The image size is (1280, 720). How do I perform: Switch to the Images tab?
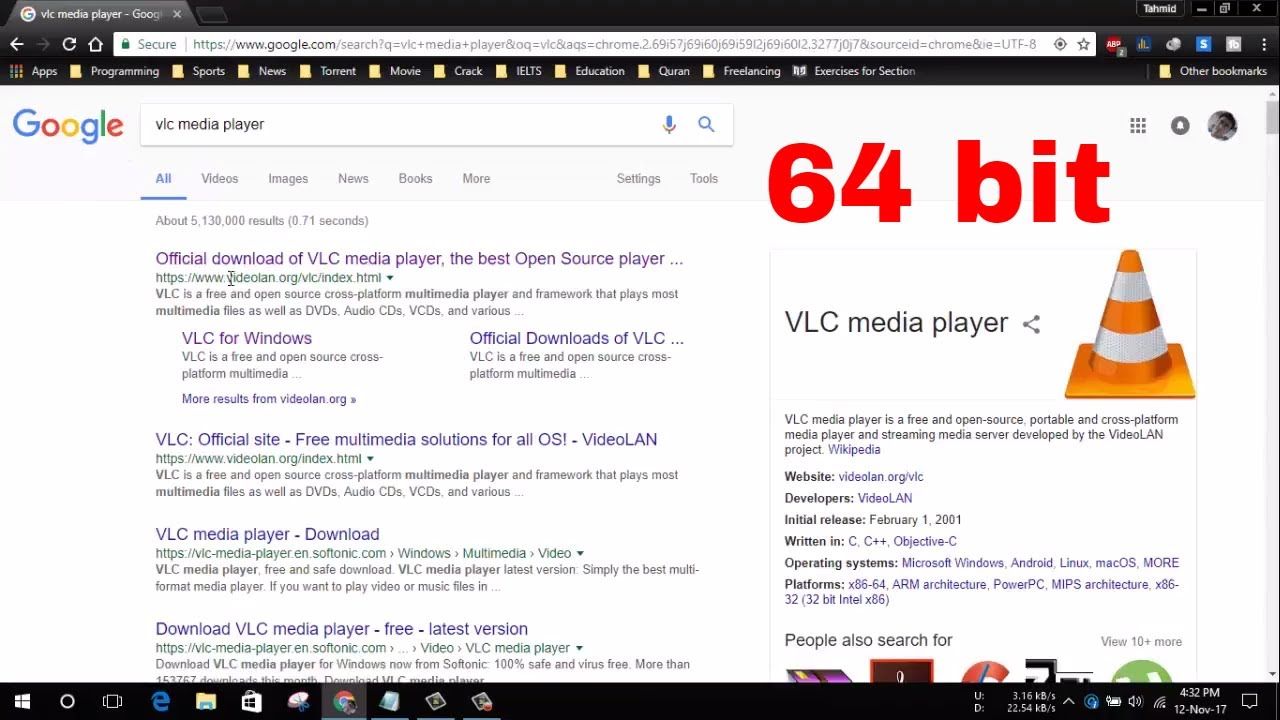pyautogui.click(x=288, y=178)
